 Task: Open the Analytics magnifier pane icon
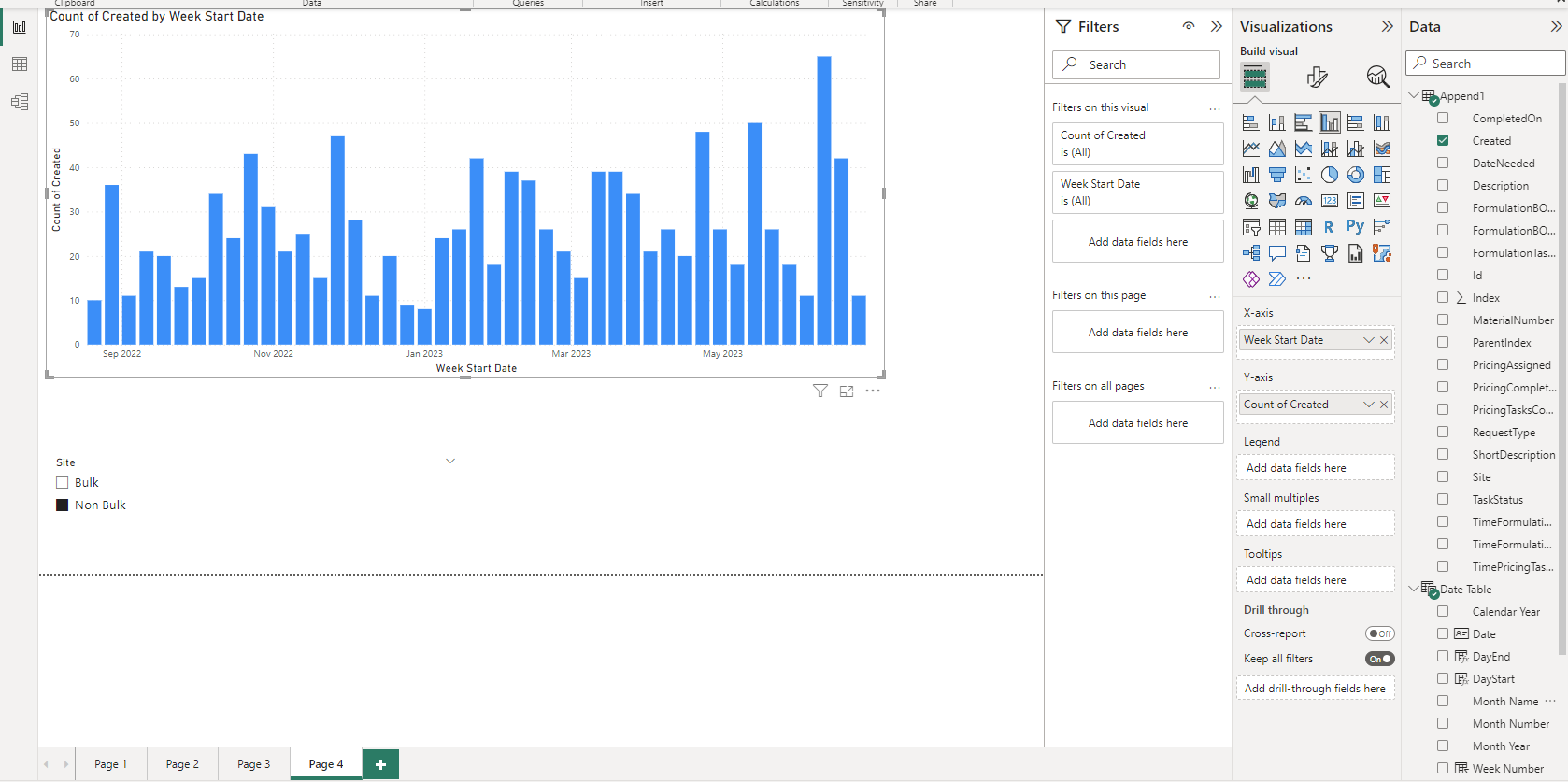1377,77
